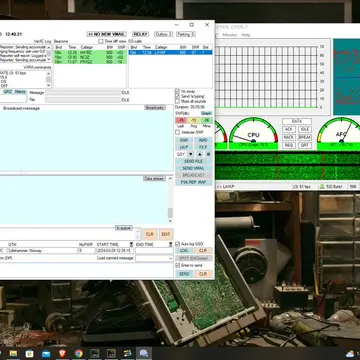Toggle the Auto log QSO checkbox
360x360 pixels.
pos(177,244)
